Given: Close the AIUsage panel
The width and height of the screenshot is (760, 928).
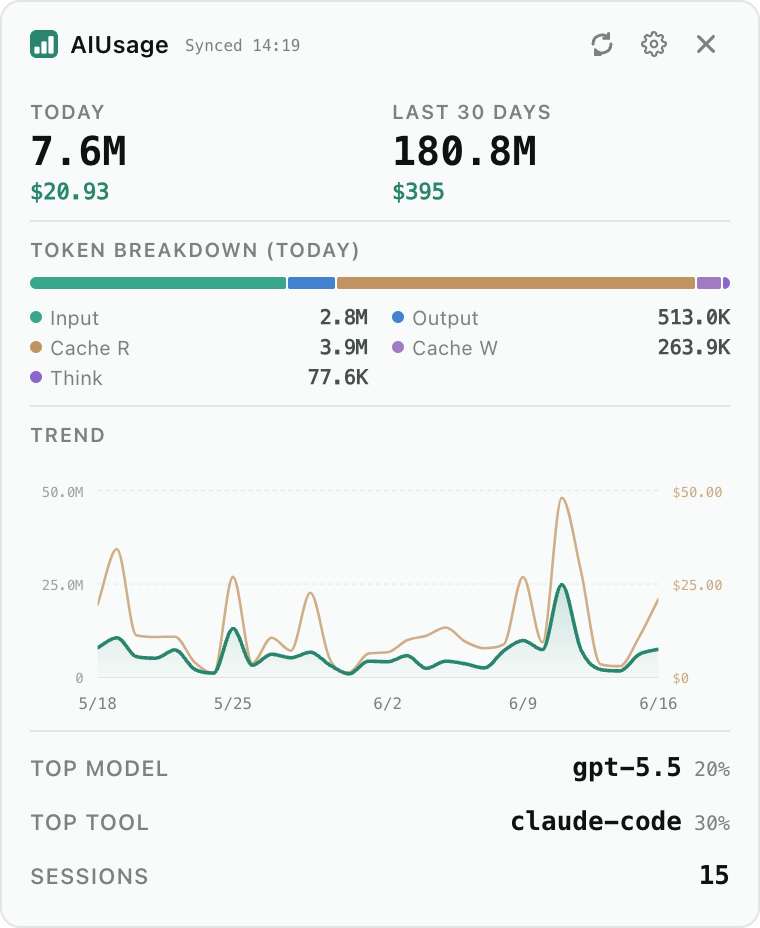Looking at the screenshot, I should coord(706,44).
